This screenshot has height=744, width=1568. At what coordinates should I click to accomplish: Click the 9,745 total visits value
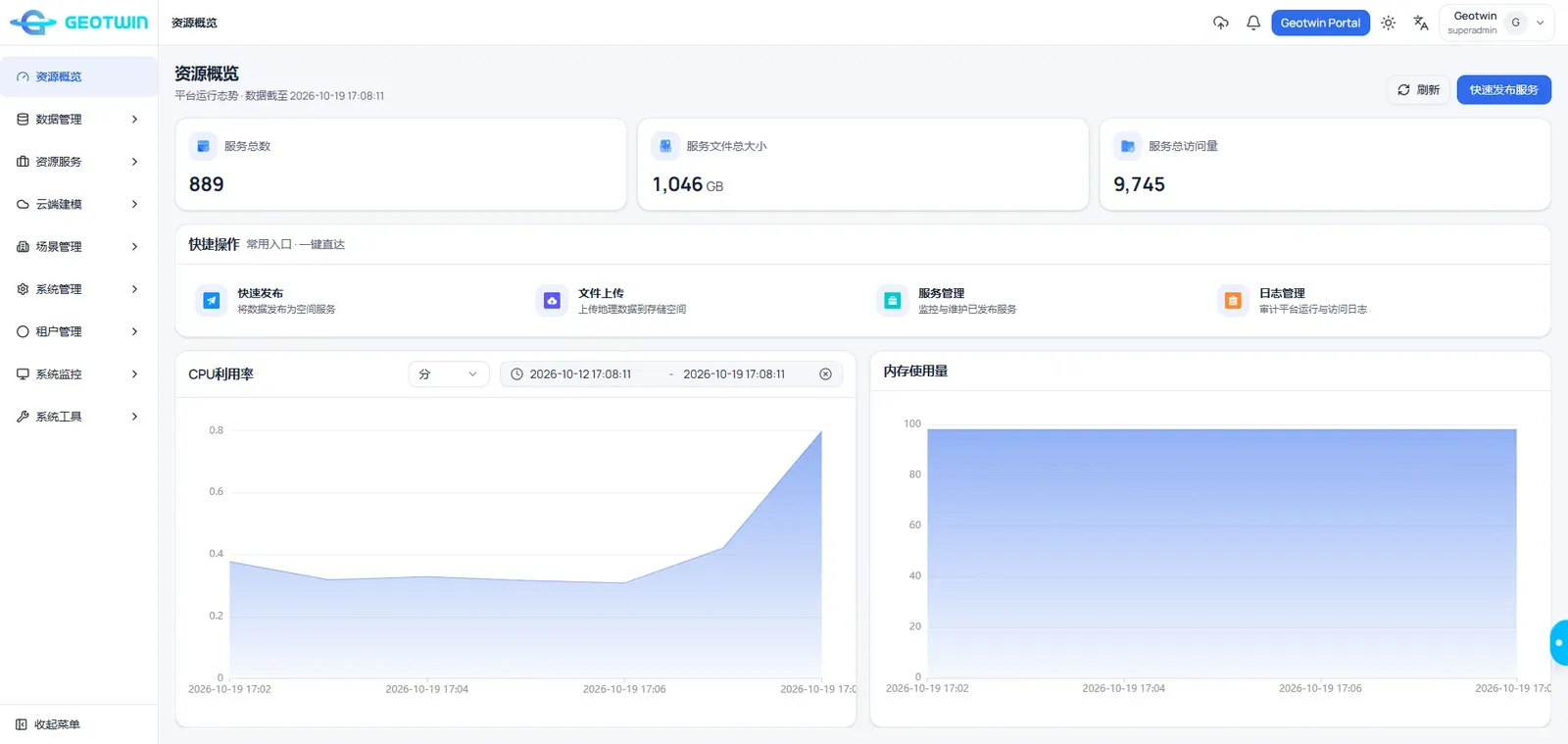pyautogui.click(x=1140, y=184)
